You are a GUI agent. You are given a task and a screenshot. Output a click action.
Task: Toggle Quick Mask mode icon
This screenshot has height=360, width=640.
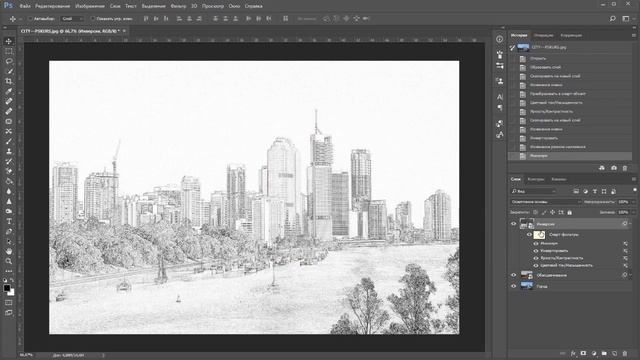pos(9,303)
